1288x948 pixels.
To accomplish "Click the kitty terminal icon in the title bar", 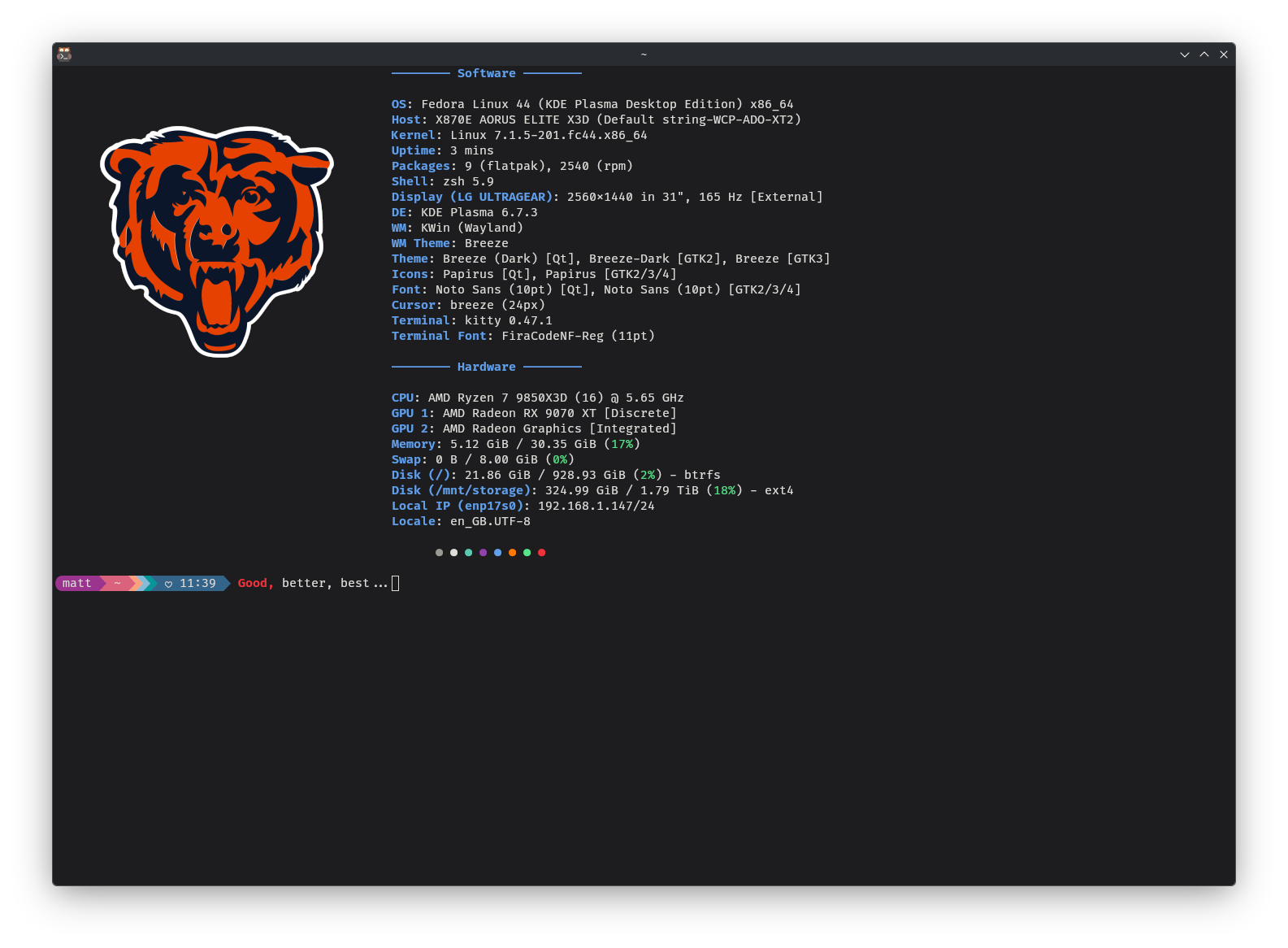I will point(64,54).
